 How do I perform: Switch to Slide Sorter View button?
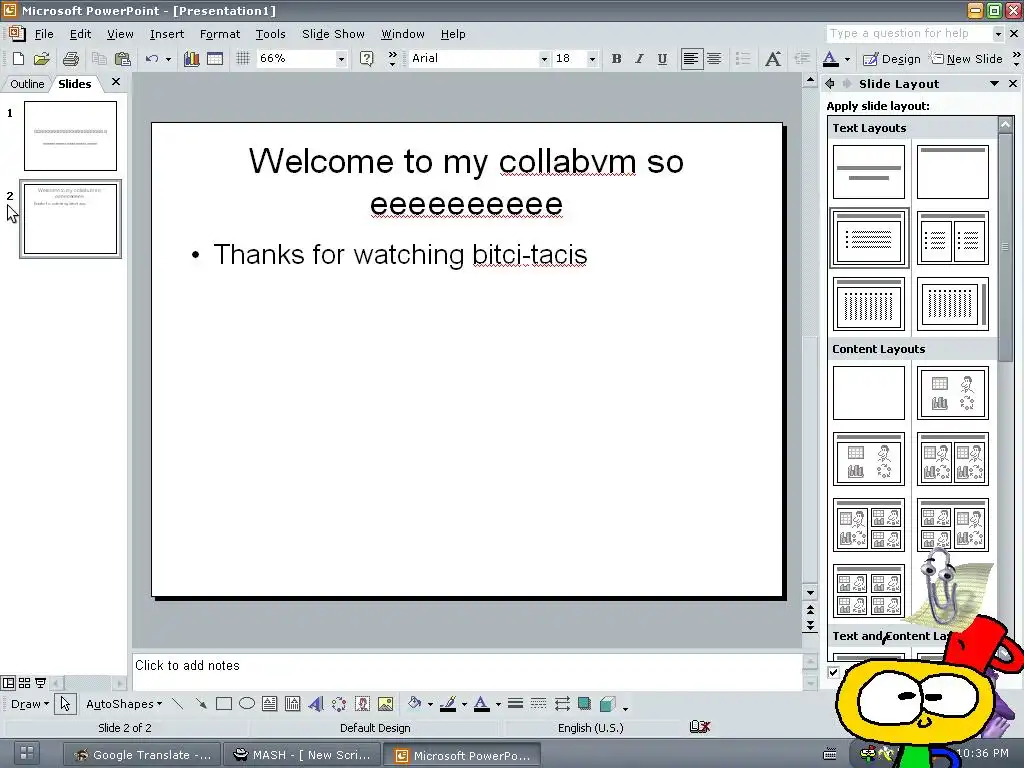(x=24, y=683)
